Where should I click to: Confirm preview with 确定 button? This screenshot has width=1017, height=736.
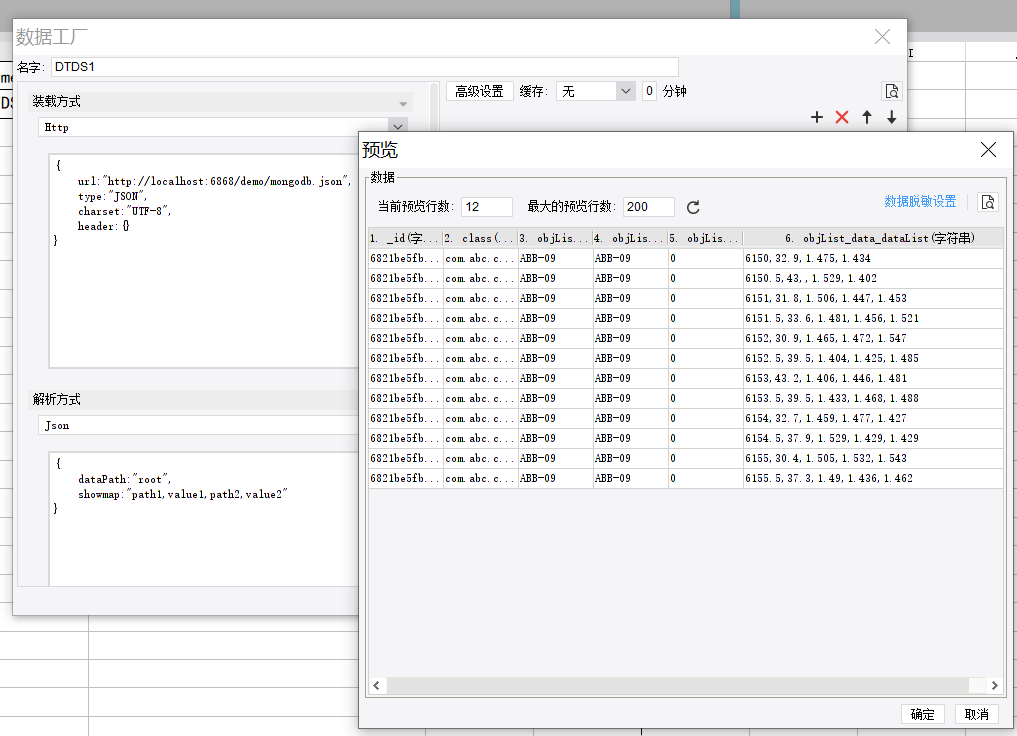click(922, 714)
